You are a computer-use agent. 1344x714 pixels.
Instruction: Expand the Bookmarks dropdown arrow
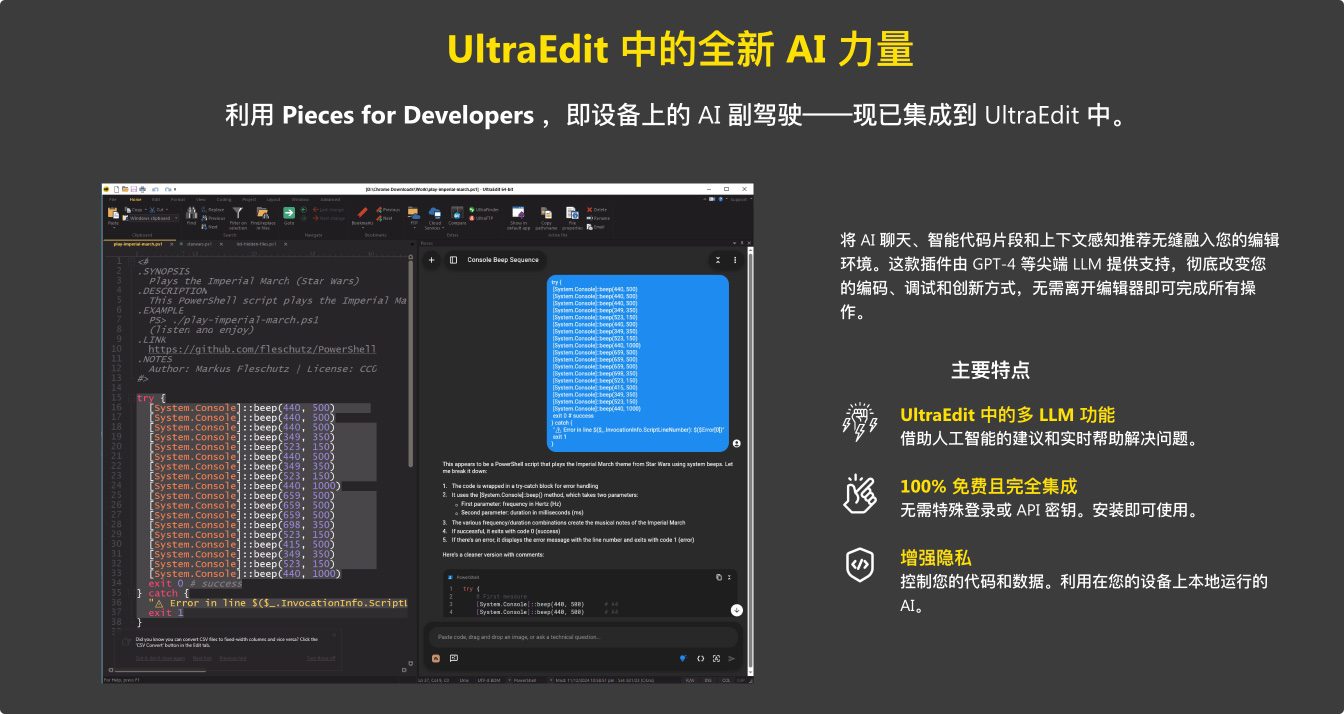click(x=363, y=229)
